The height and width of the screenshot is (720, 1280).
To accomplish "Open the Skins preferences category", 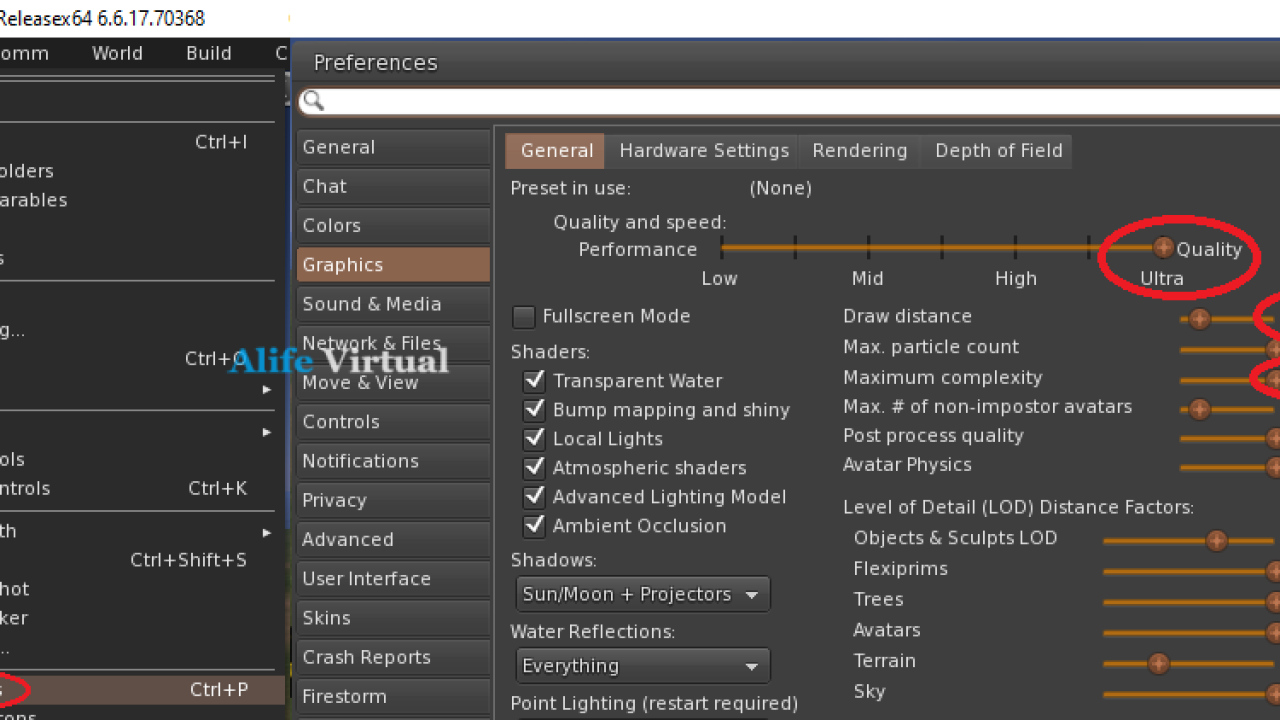I will (x=393, y=618).
